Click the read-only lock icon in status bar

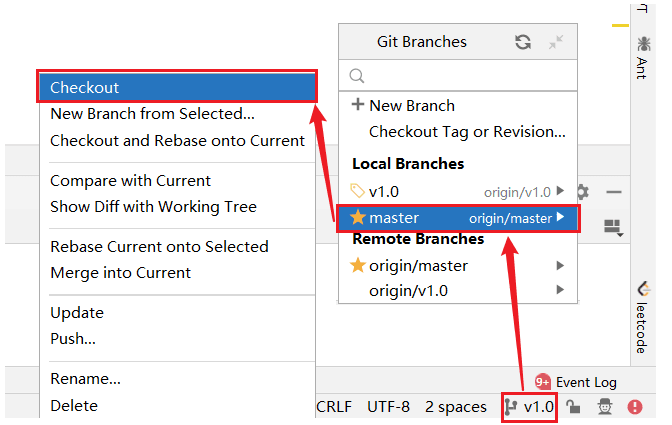pos(574,407)
